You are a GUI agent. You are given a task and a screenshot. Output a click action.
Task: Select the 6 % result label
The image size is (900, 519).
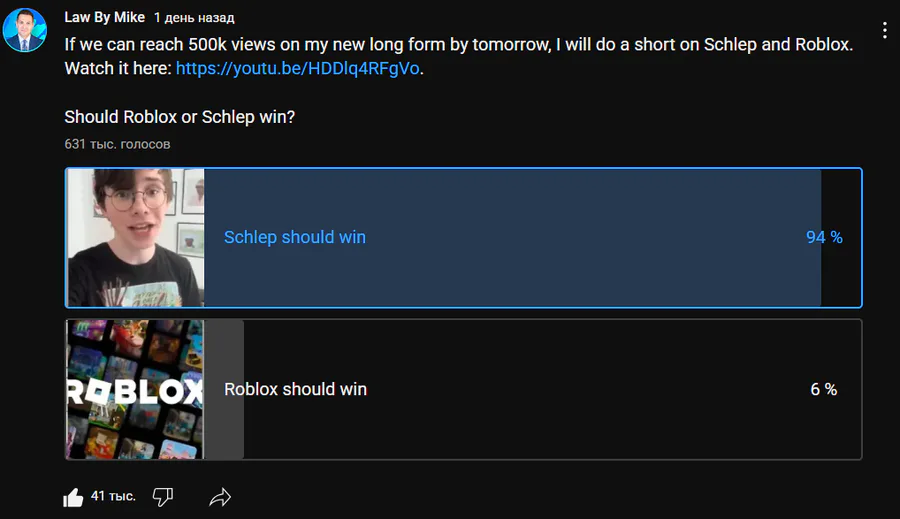click(824, 389)
